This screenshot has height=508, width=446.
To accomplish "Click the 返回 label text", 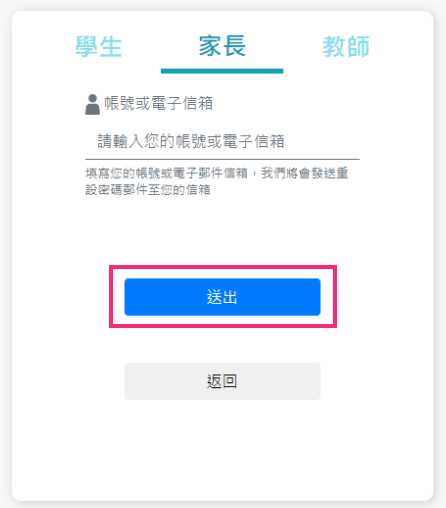I will [222, 381].
